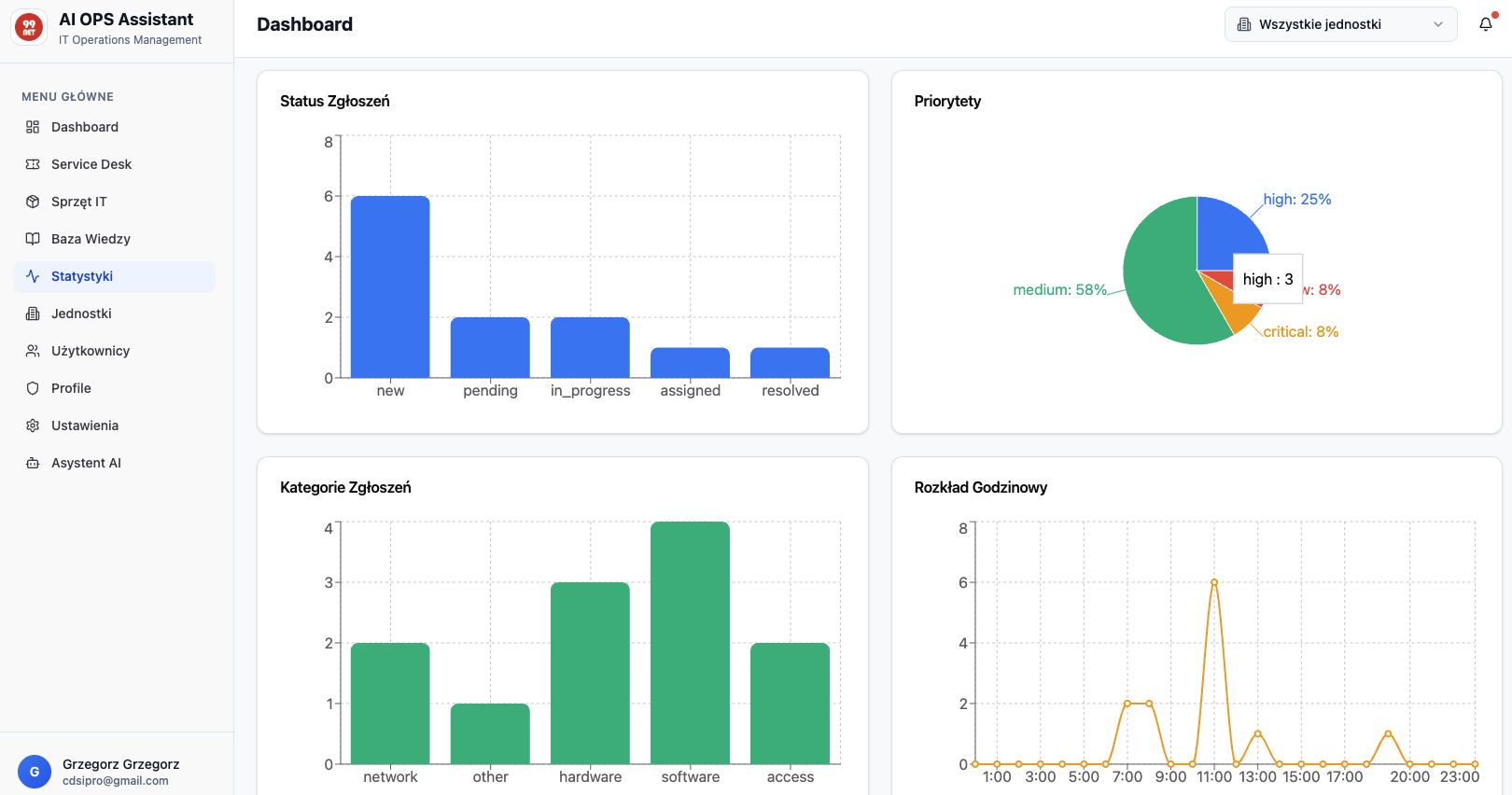Go to Użytkownicy in sidebar
The image size is (1512, 795).
point(91,351)
